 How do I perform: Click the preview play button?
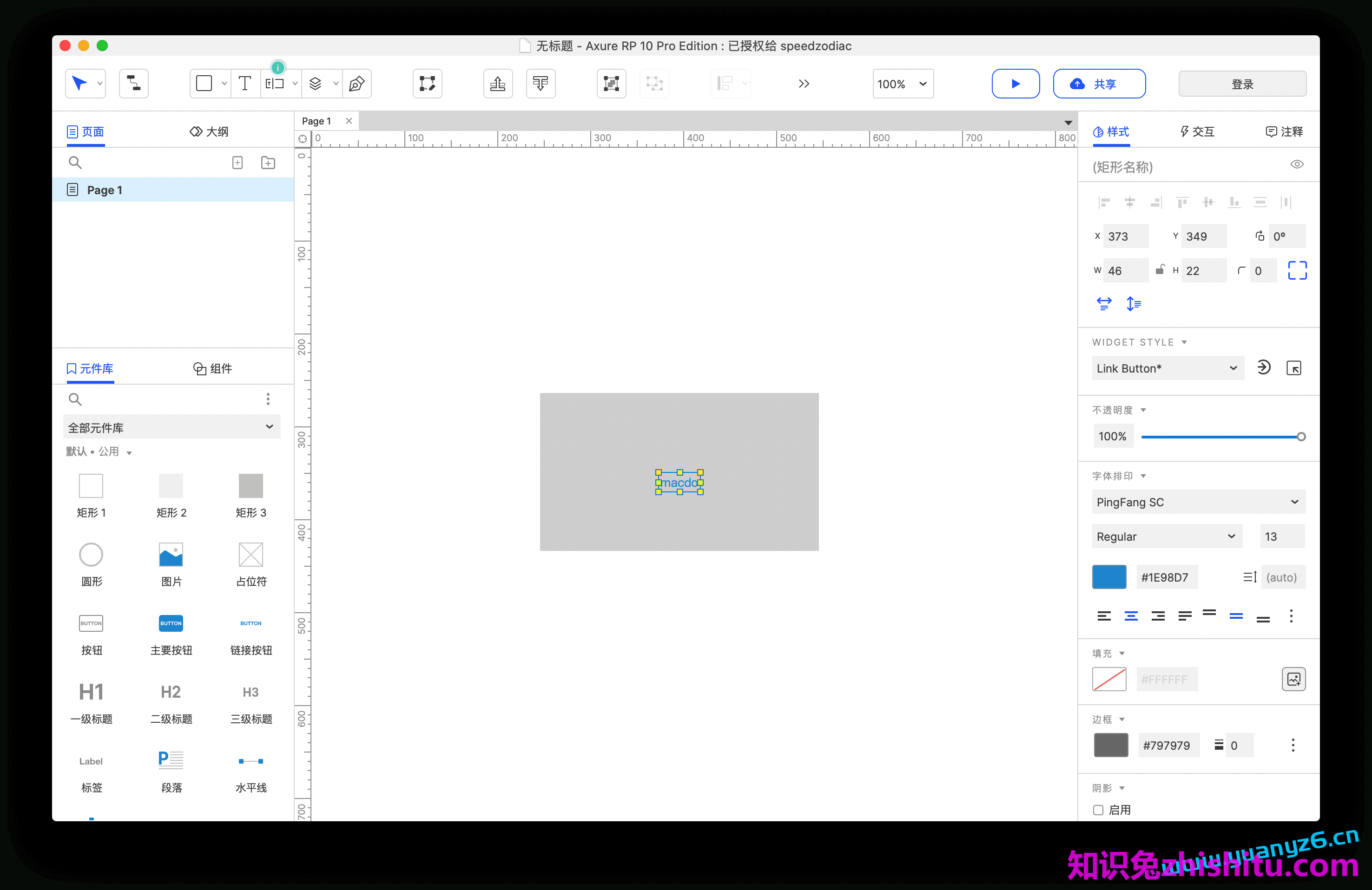(1015, 84)
